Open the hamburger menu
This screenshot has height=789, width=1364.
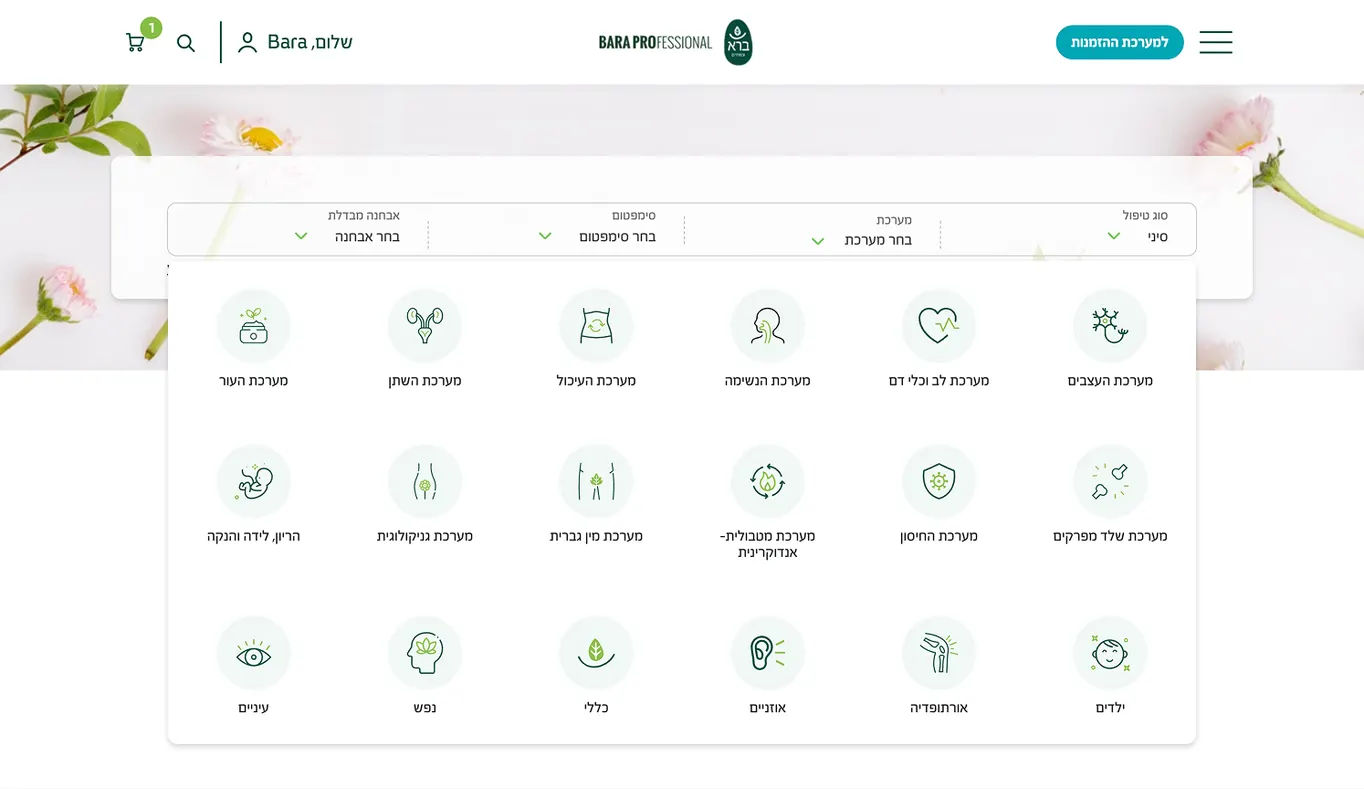[x=1215, y=42]
